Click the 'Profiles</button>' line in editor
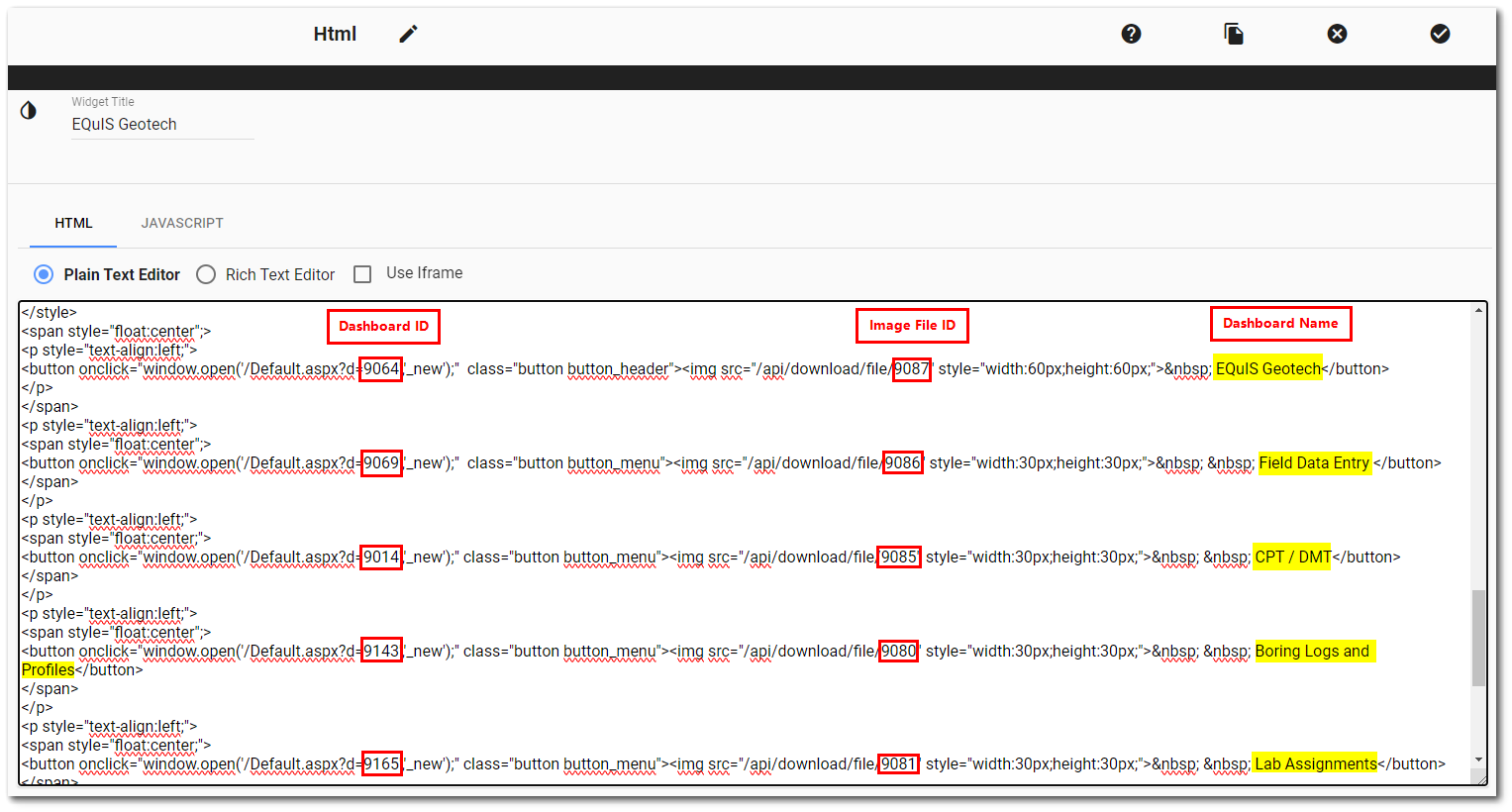This screenshot has width=1512, height=812. (82, 669)
